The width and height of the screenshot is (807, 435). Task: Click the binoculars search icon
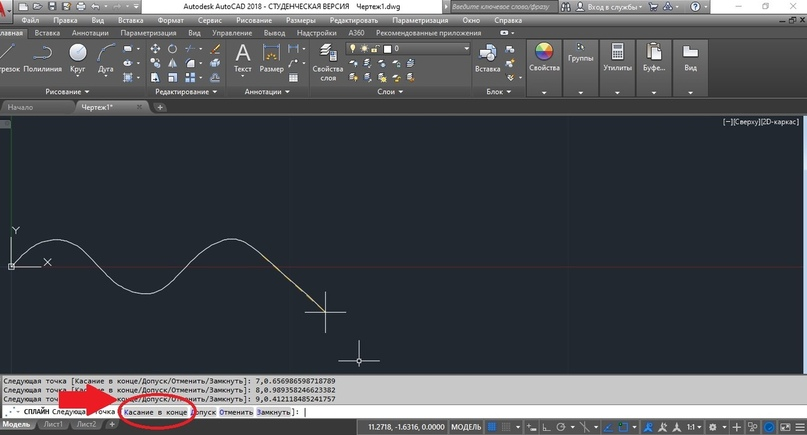[x=566, y=7]
